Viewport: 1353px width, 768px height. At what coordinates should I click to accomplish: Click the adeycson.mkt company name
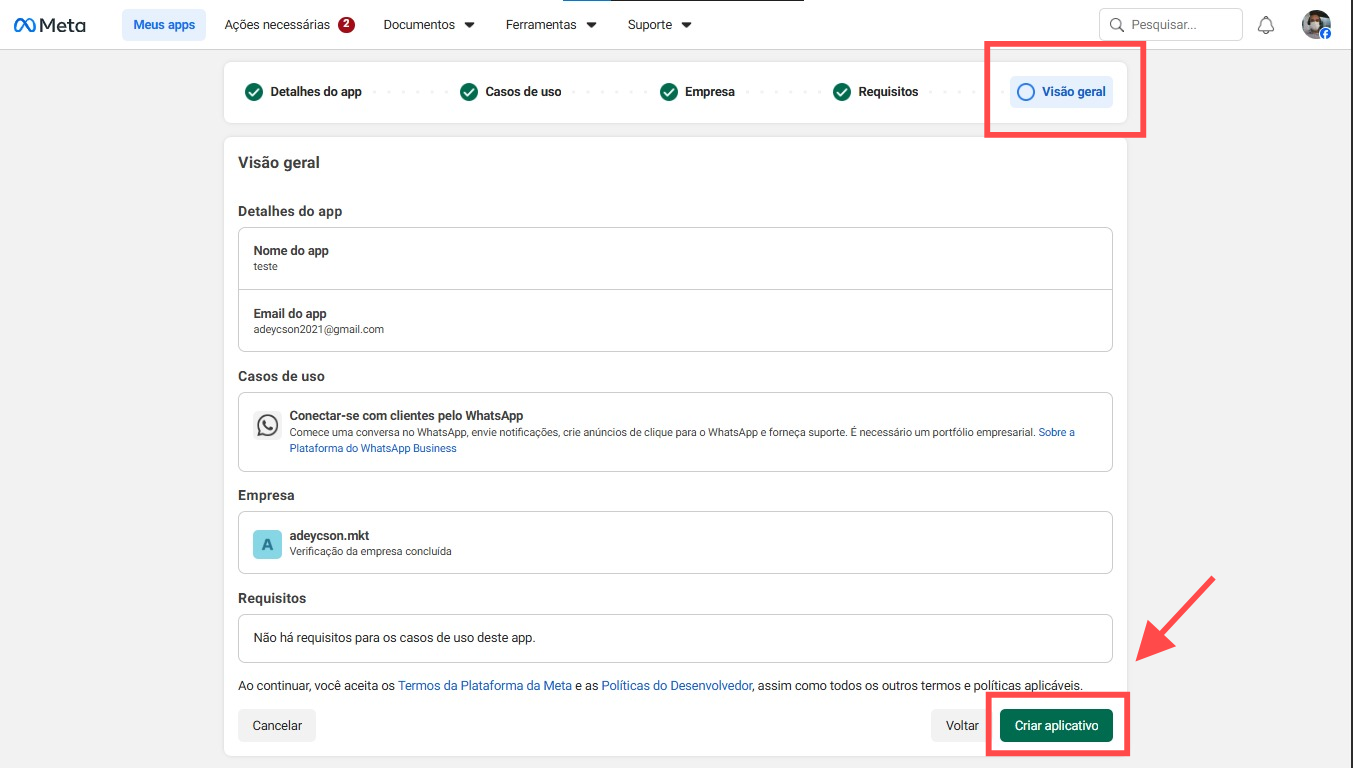point(329,536)
